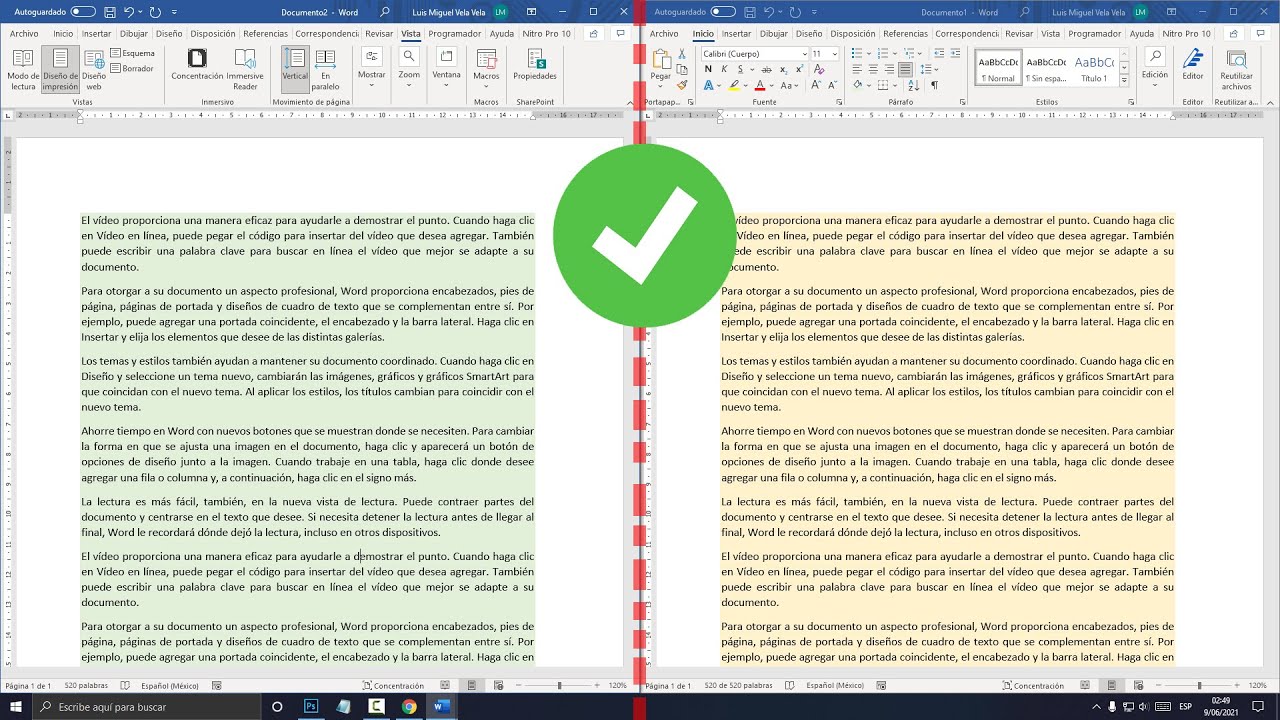Select the Copiar formato brush
The image size is (1280, 720).
click(x=682, y=86)
